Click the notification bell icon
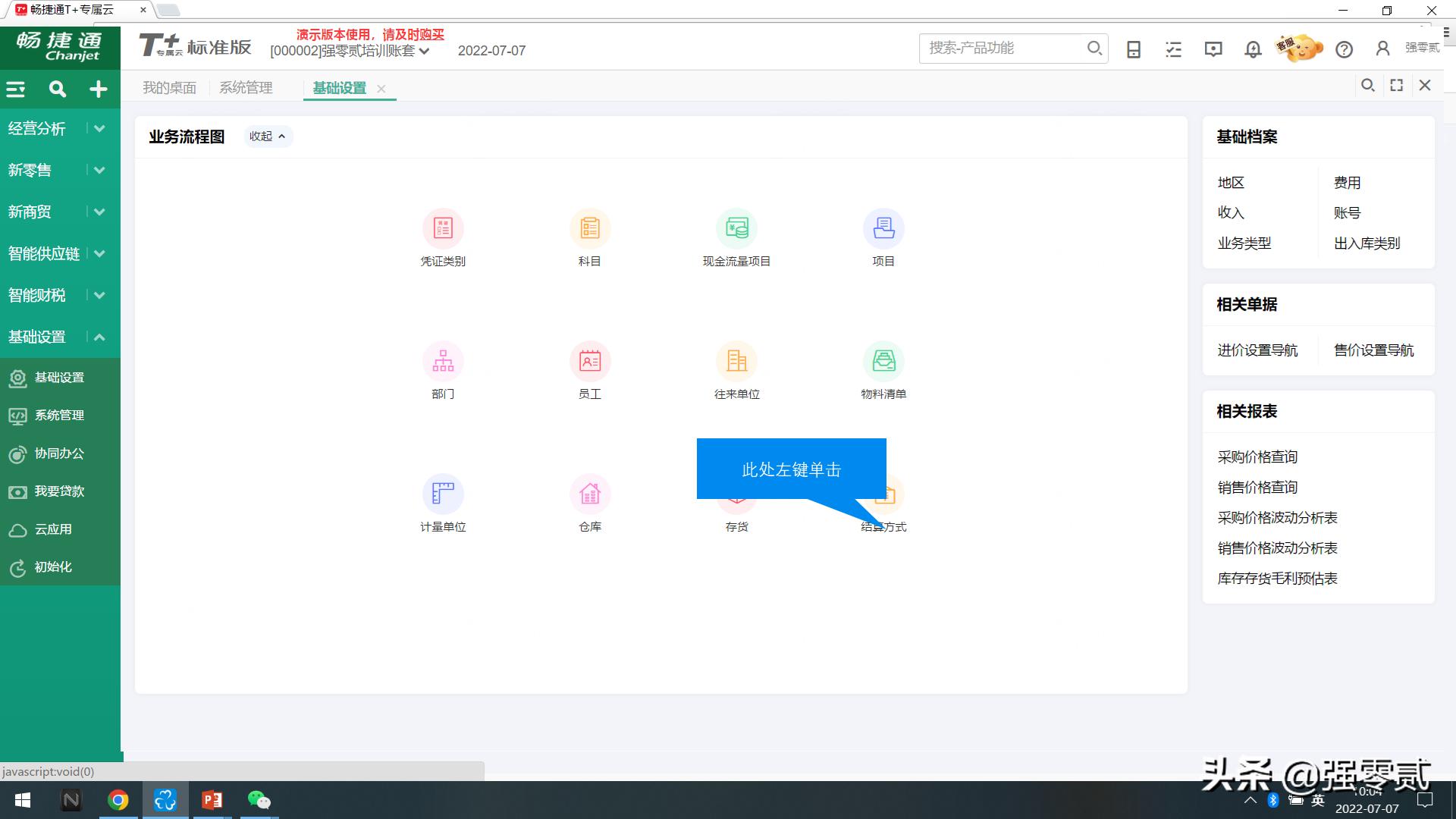The height and width of the screenshot is (819, 1456). pyautogui.click(x=1252, y=49)
